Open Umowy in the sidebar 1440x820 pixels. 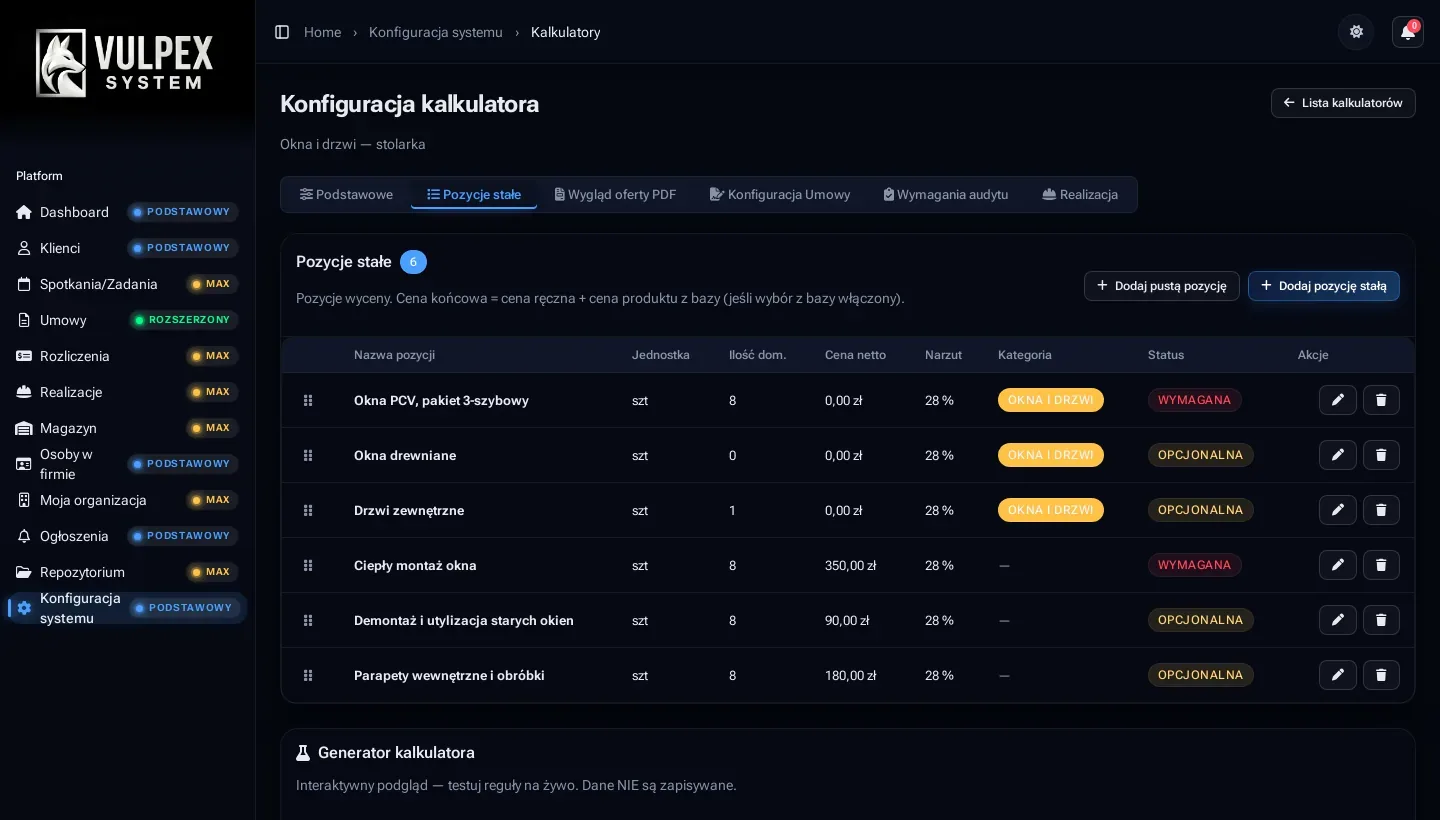(127, 320)
